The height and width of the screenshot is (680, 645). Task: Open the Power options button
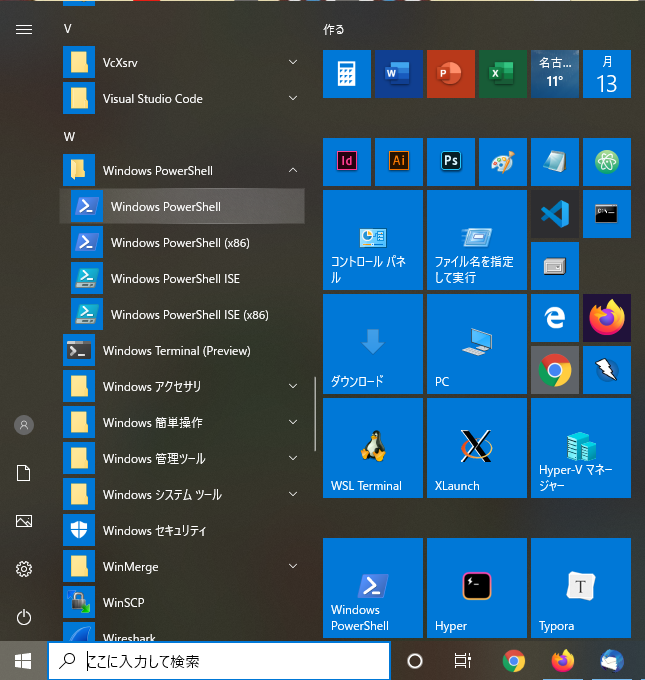point(24,617)
